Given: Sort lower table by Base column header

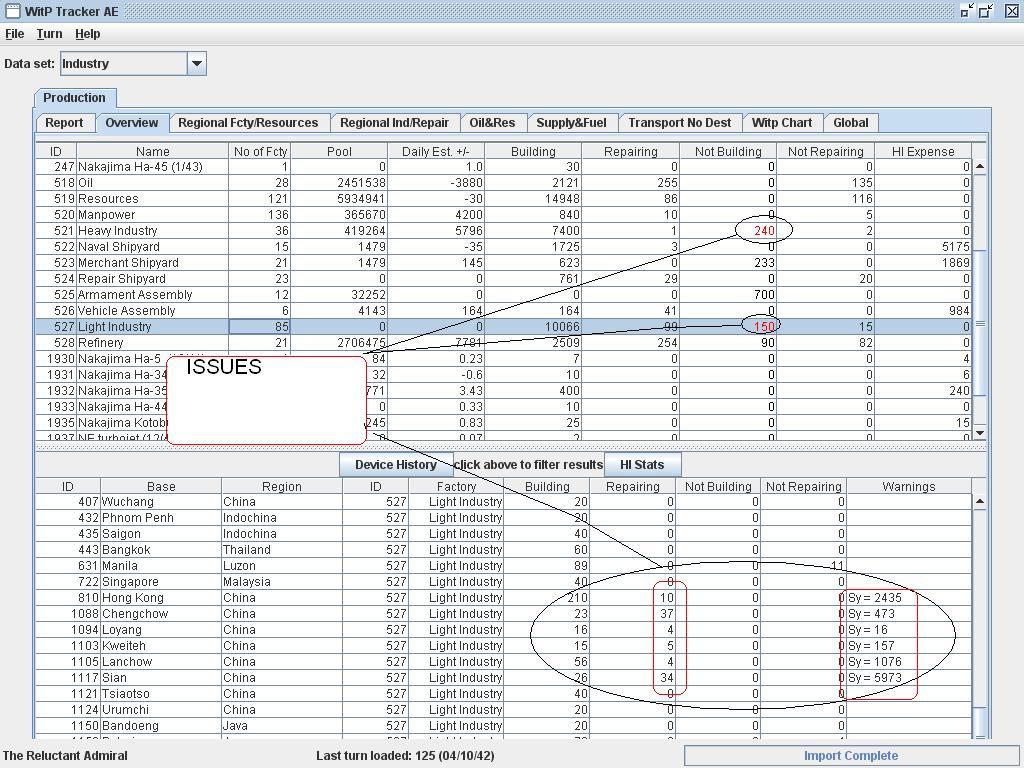Looking at the screenshot, I should [161, 487].
